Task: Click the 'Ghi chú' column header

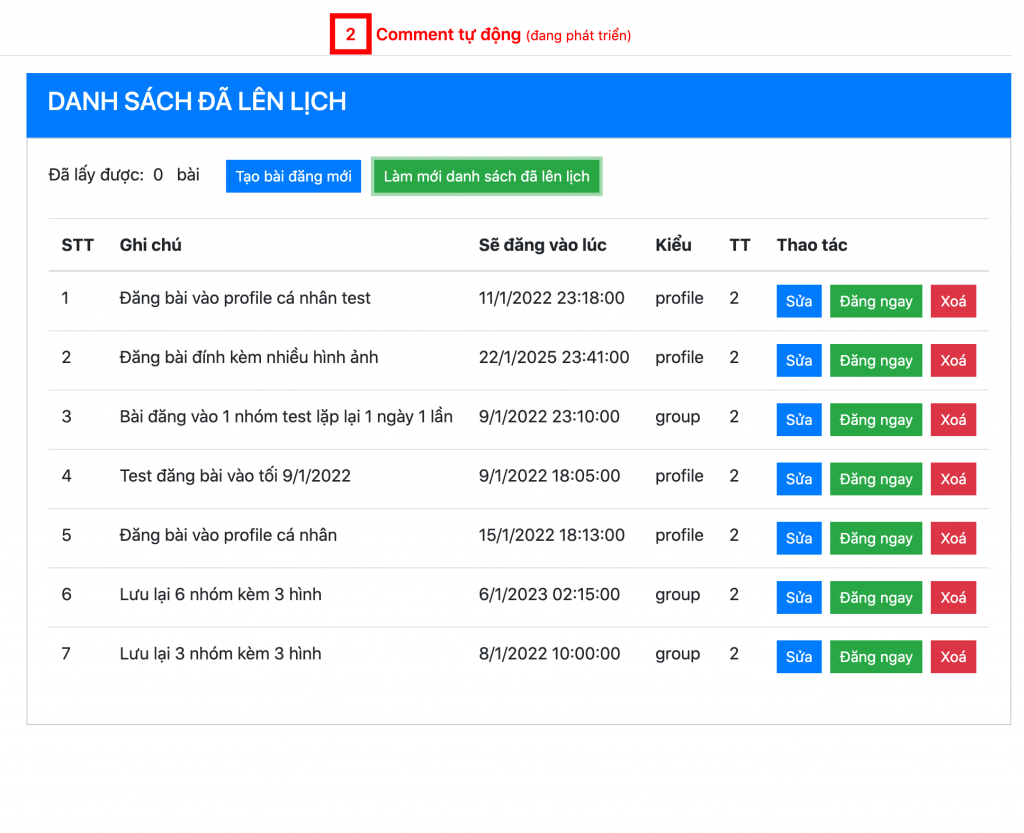Action: point(150,245)
